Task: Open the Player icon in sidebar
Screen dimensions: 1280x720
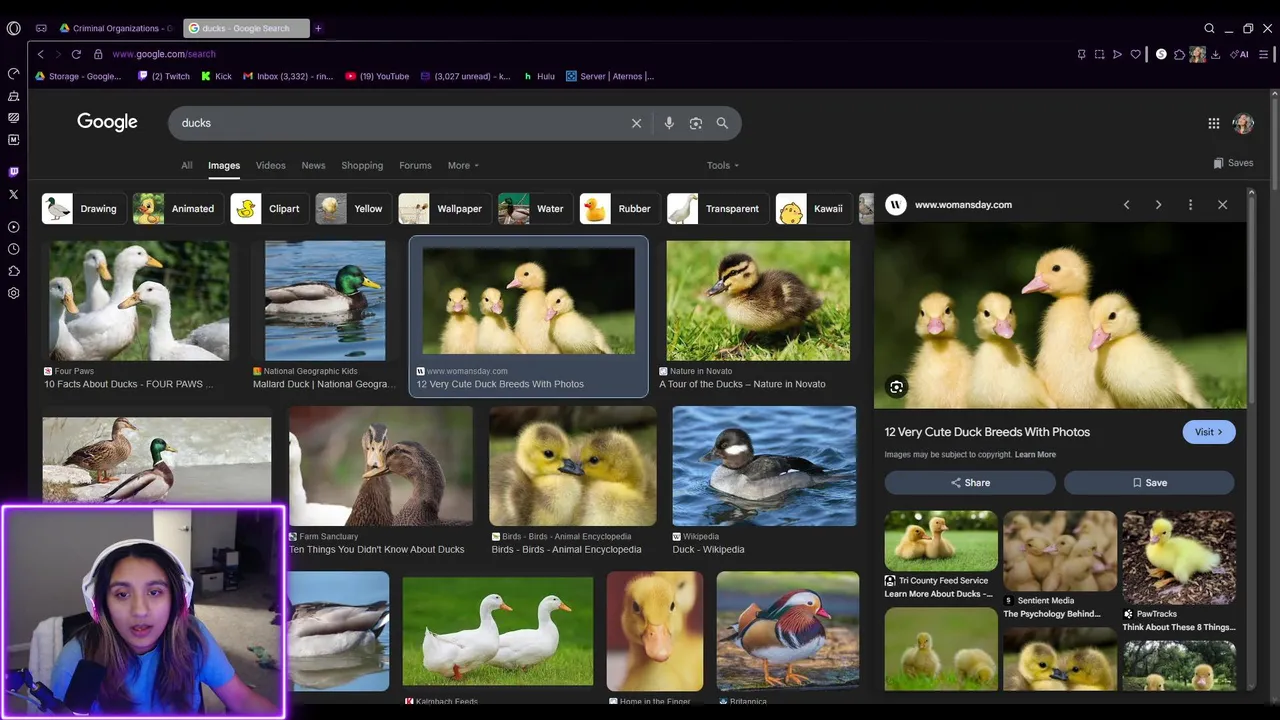Action: (x=14, y=227)
